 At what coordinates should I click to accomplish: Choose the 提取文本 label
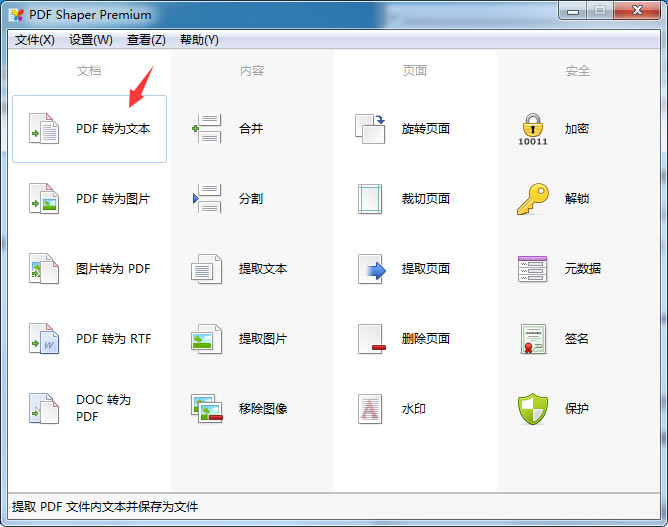pyautogui.click(x=263, y=269)
